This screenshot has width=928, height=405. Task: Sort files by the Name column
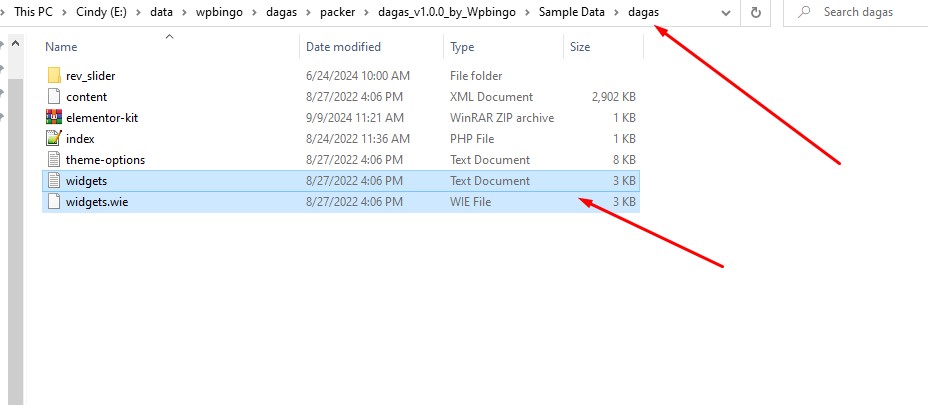(62, 47)
